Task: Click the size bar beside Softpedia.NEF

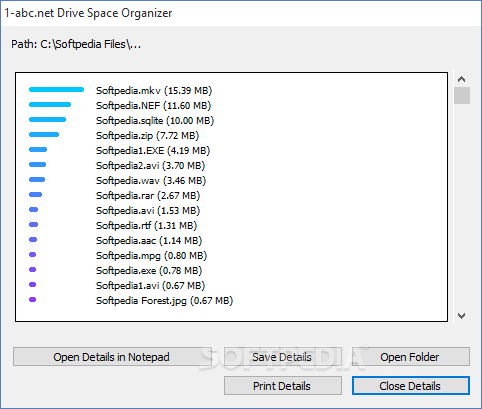Action: click(50, 104)
